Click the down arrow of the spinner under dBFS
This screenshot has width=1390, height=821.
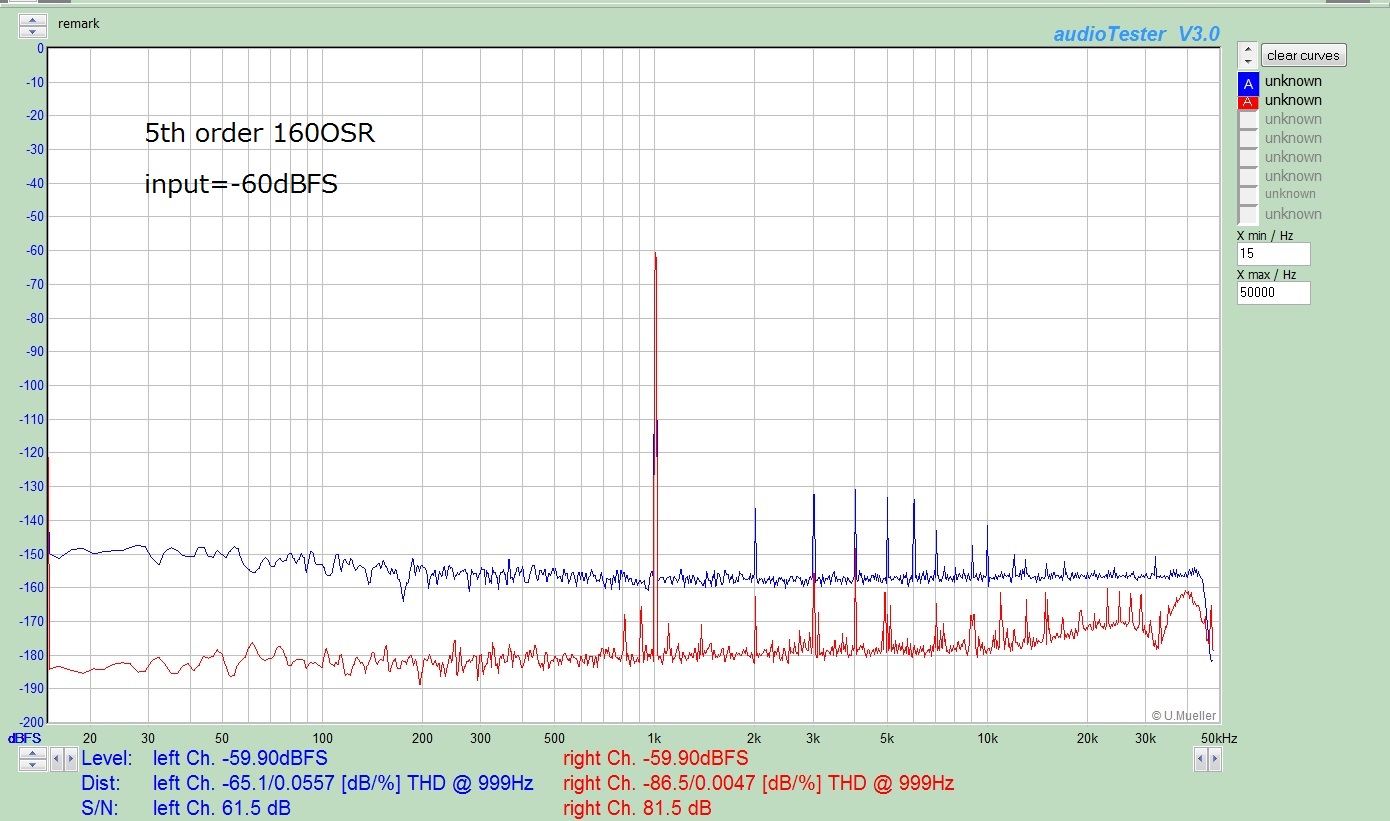32,765
